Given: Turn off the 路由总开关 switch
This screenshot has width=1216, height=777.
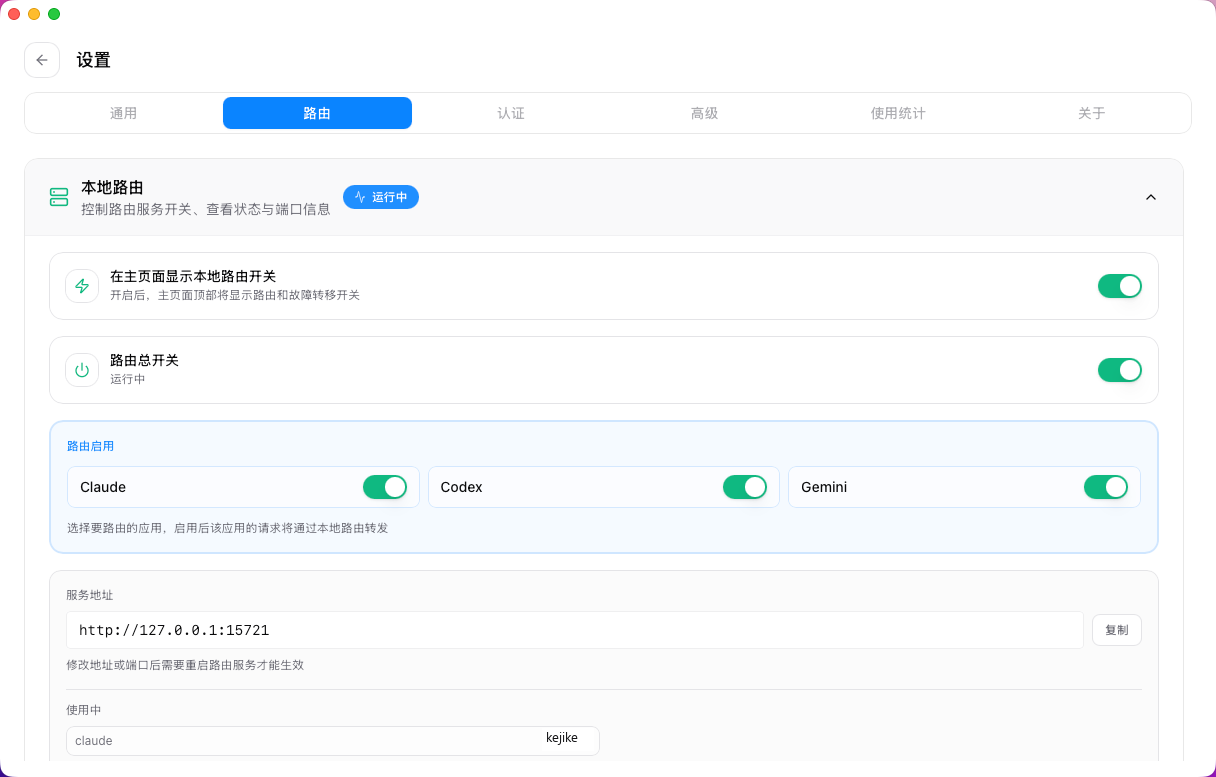Looking at the screenshot, I should tap(1120, 370).
